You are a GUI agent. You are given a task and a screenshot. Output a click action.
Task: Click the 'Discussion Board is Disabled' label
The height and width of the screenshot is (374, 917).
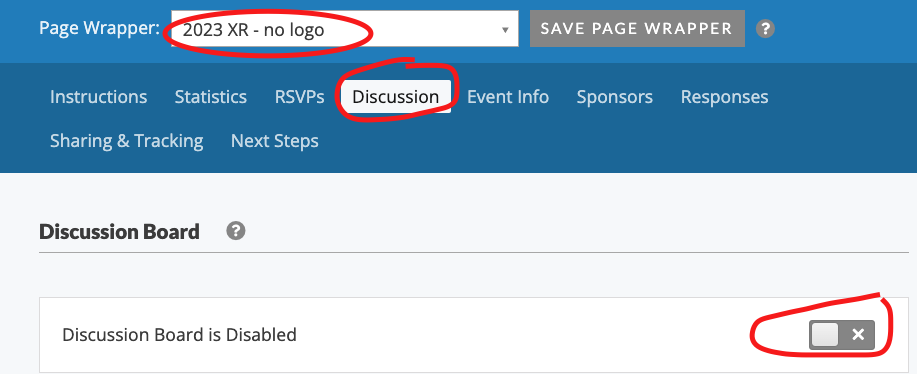point(179,335)
